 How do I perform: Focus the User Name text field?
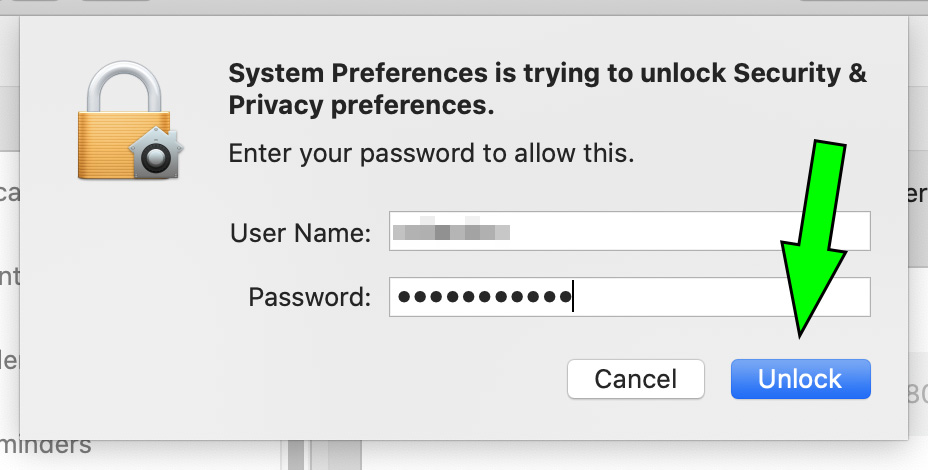coord(630,231)
